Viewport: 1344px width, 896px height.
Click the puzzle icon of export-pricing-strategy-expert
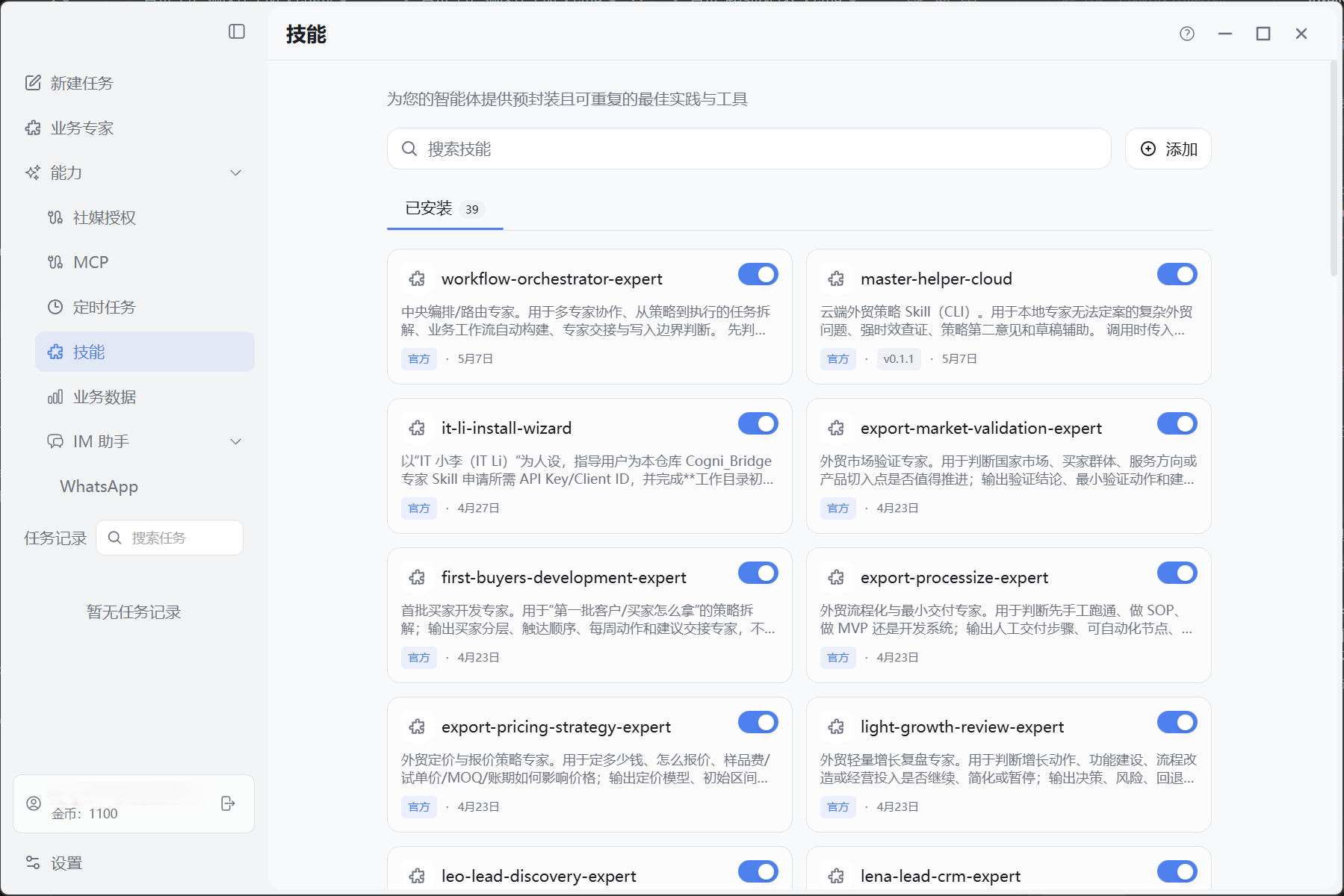click(x=417, y=727)
